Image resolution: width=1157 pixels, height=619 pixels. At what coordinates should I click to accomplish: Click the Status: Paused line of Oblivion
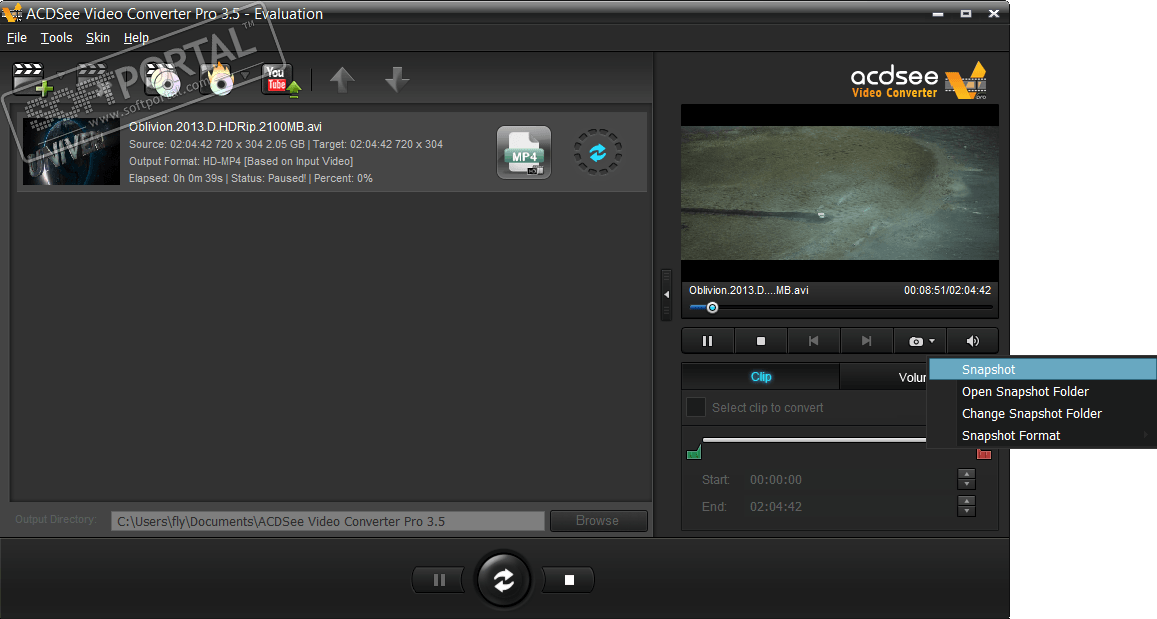click(x=251, y=179)
